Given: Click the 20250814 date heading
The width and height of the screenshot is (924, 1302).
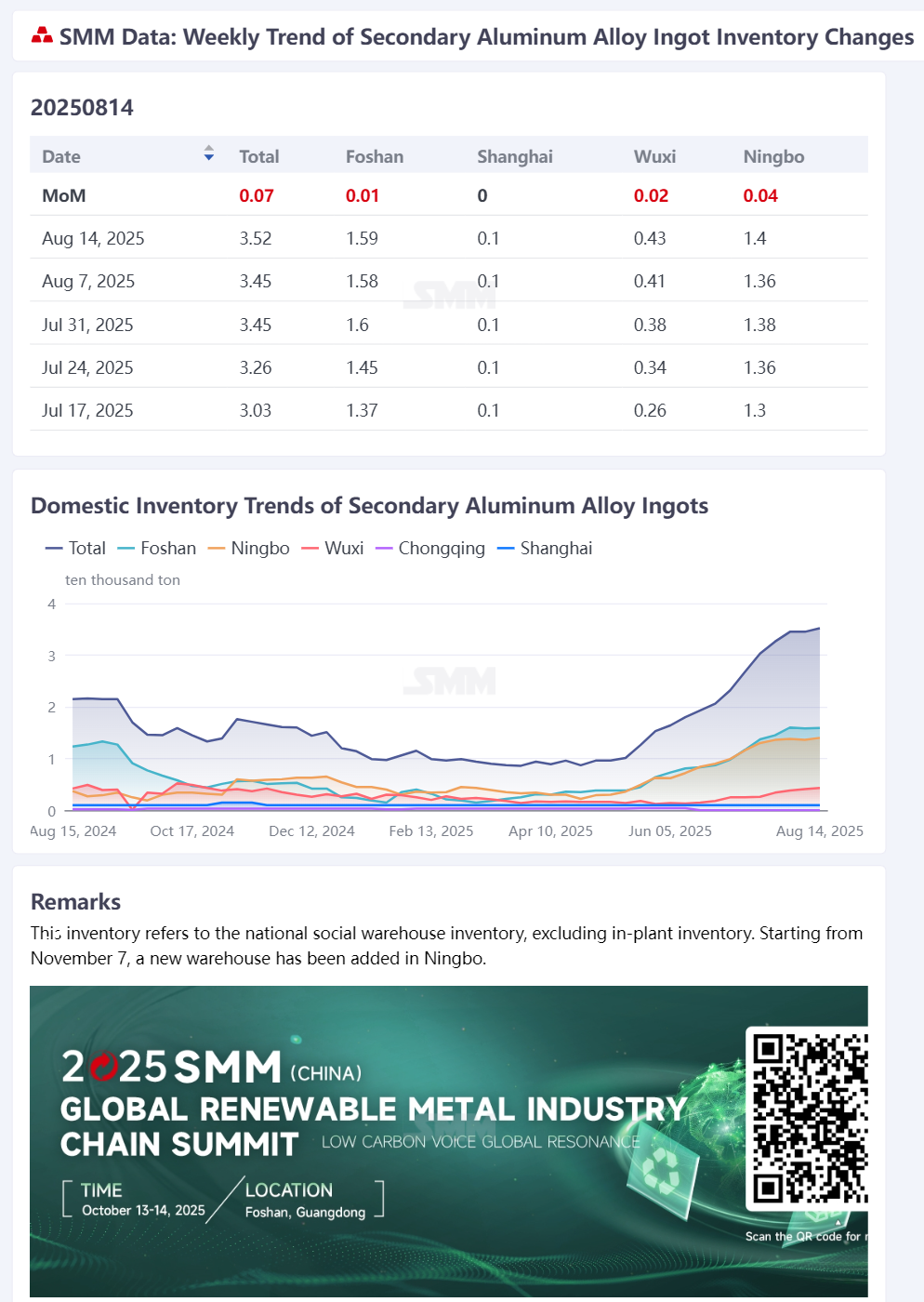Looking at the screenshot, I should 82,107.
